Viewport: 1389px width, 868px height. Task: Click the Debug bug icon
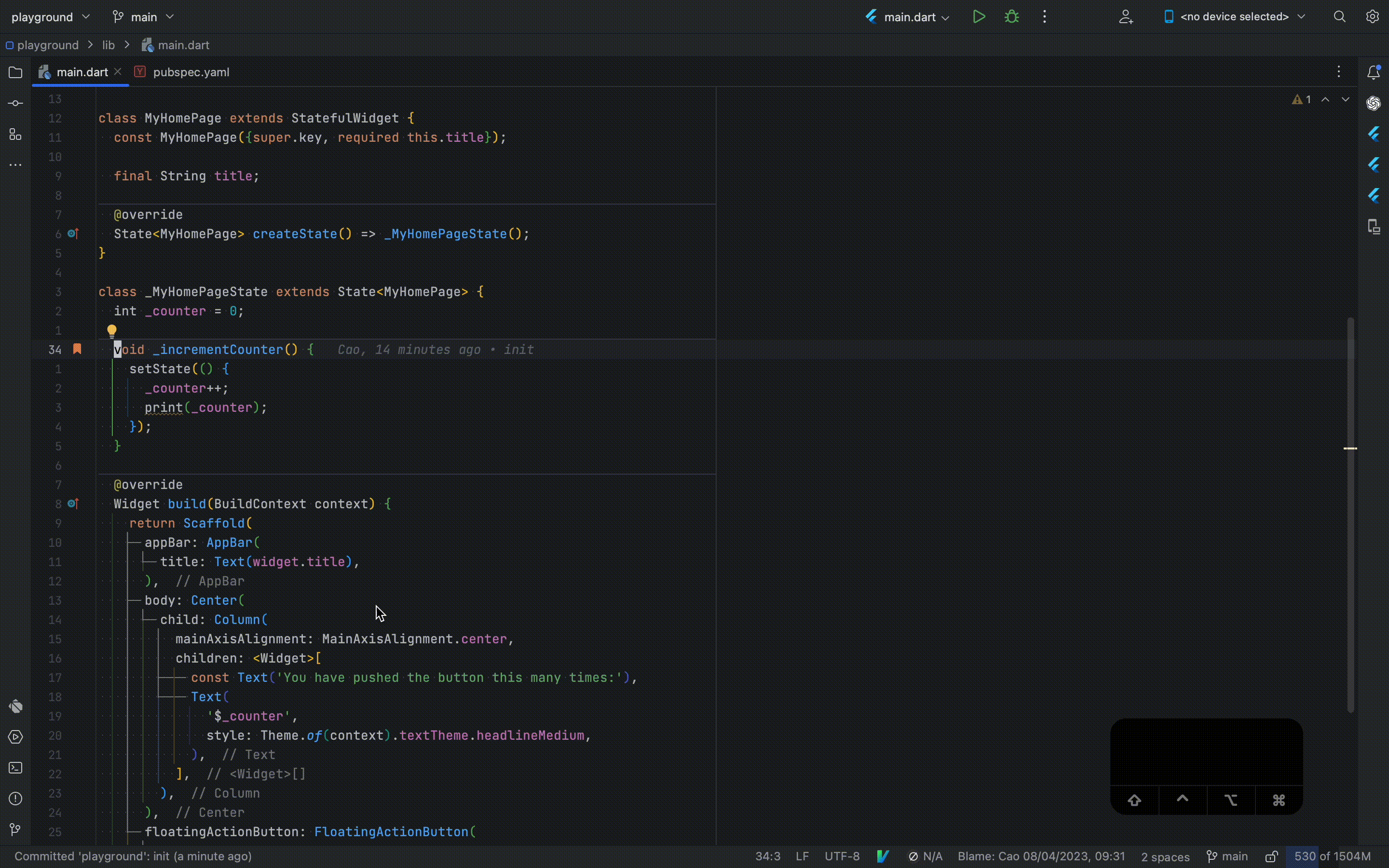click(1012, 17)
